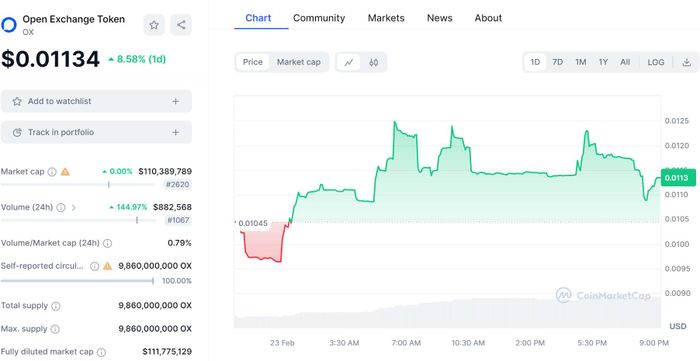The image size is (700, 361).
Task: Select the 7D time range
Action: click(558, 62)
